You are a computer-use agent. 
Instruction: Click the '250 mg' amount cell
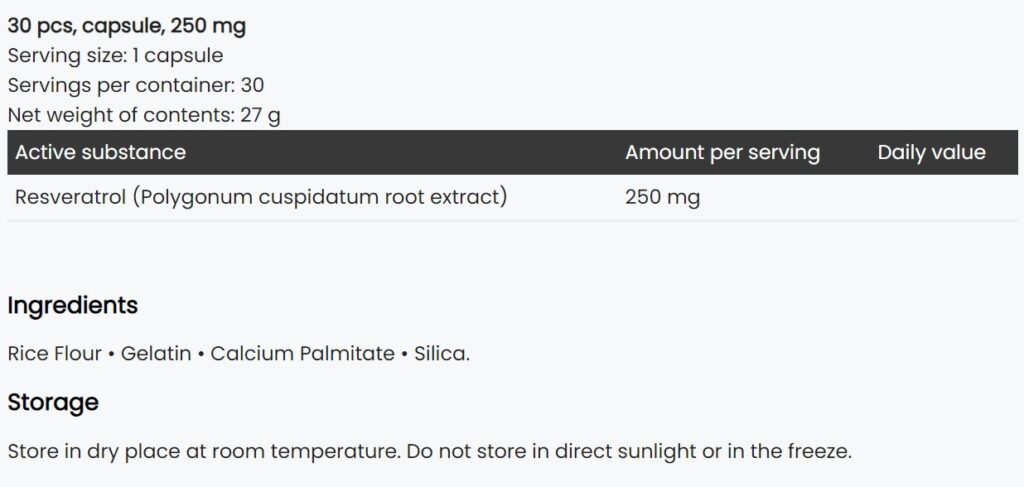[x=662, y=197]
